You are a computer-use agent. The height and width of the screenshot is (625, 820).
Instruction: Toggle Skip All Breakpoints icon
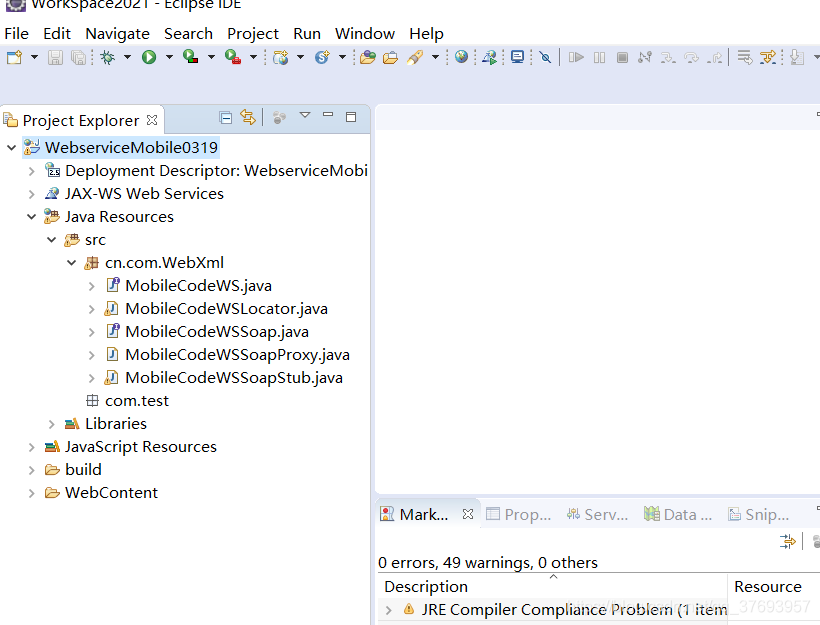click(545, 57)
